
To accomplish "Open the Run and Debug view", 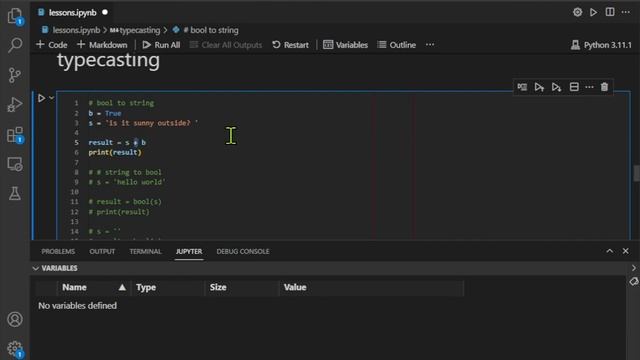I will (15, 105).
